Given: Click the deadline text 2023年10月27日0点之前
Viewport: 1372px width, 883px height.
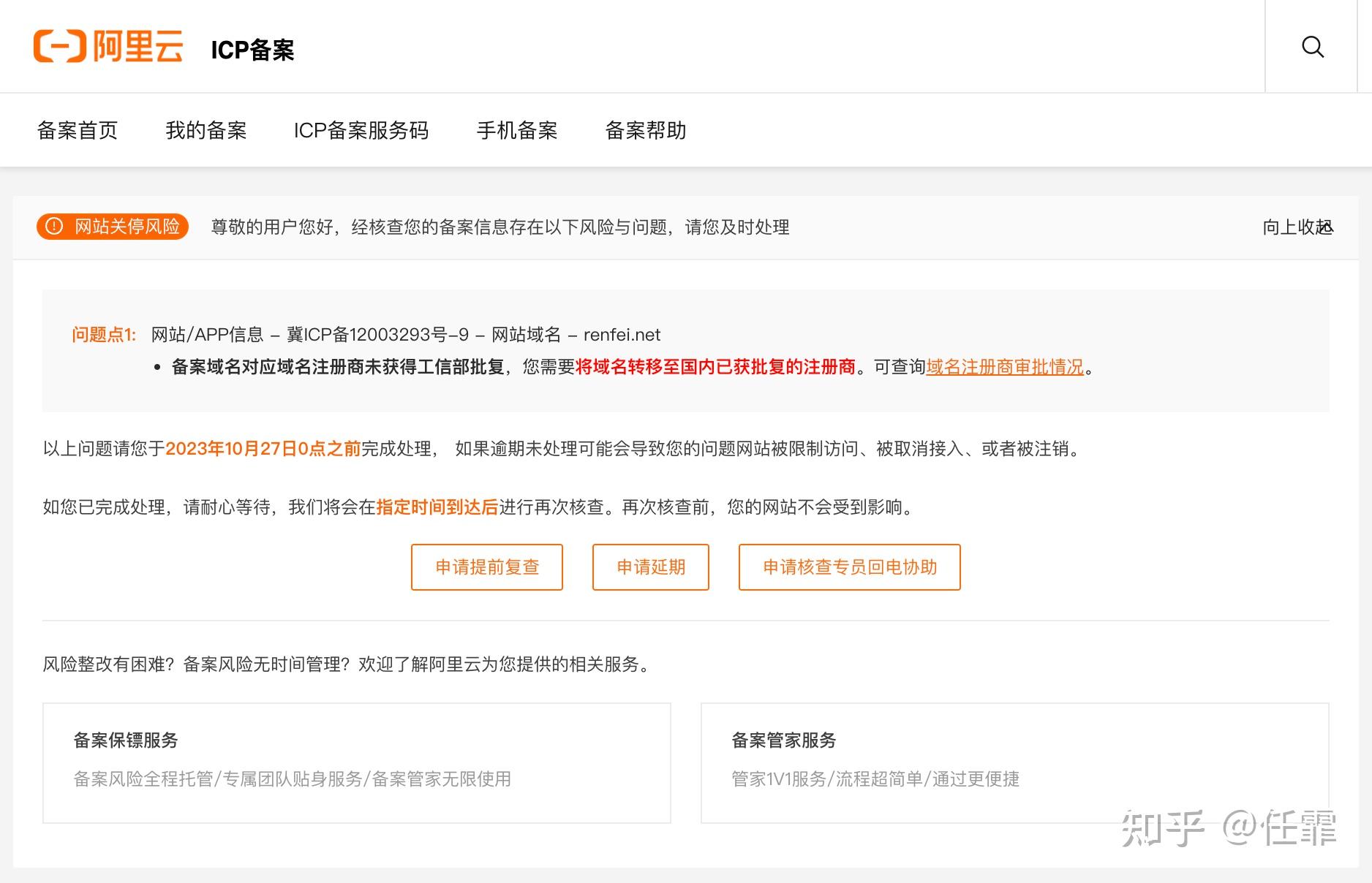Looking at the screenshot, I should tap(263, 449).
